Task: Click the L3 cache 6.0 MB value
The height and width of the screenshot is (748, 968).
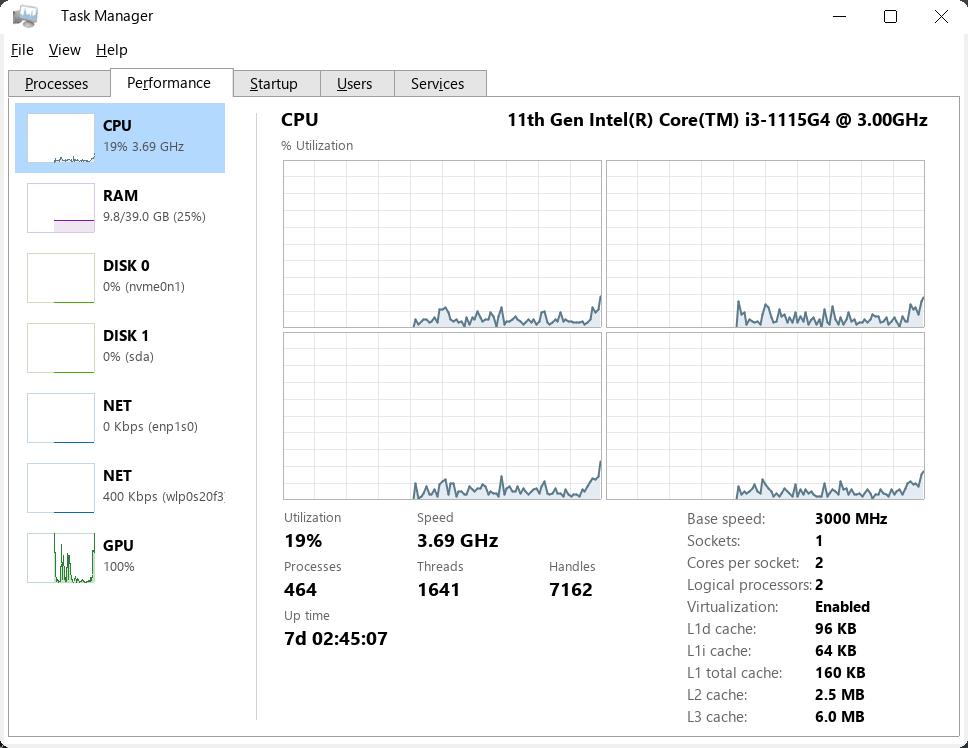Action: click(x=840, y=717)
